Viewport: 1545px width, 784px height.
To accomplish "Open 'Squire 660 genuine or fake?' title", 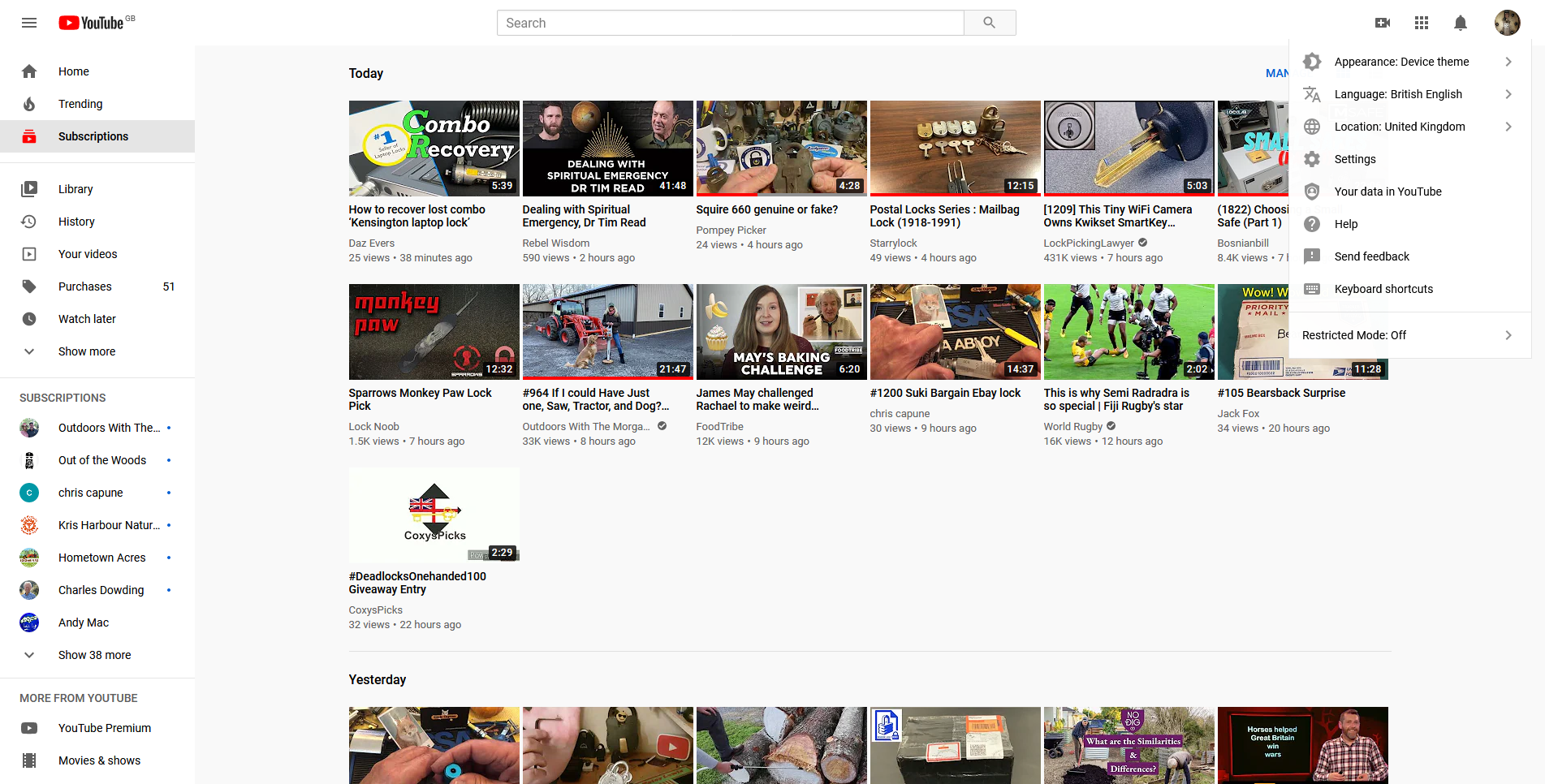I will [x=767, y=209].
